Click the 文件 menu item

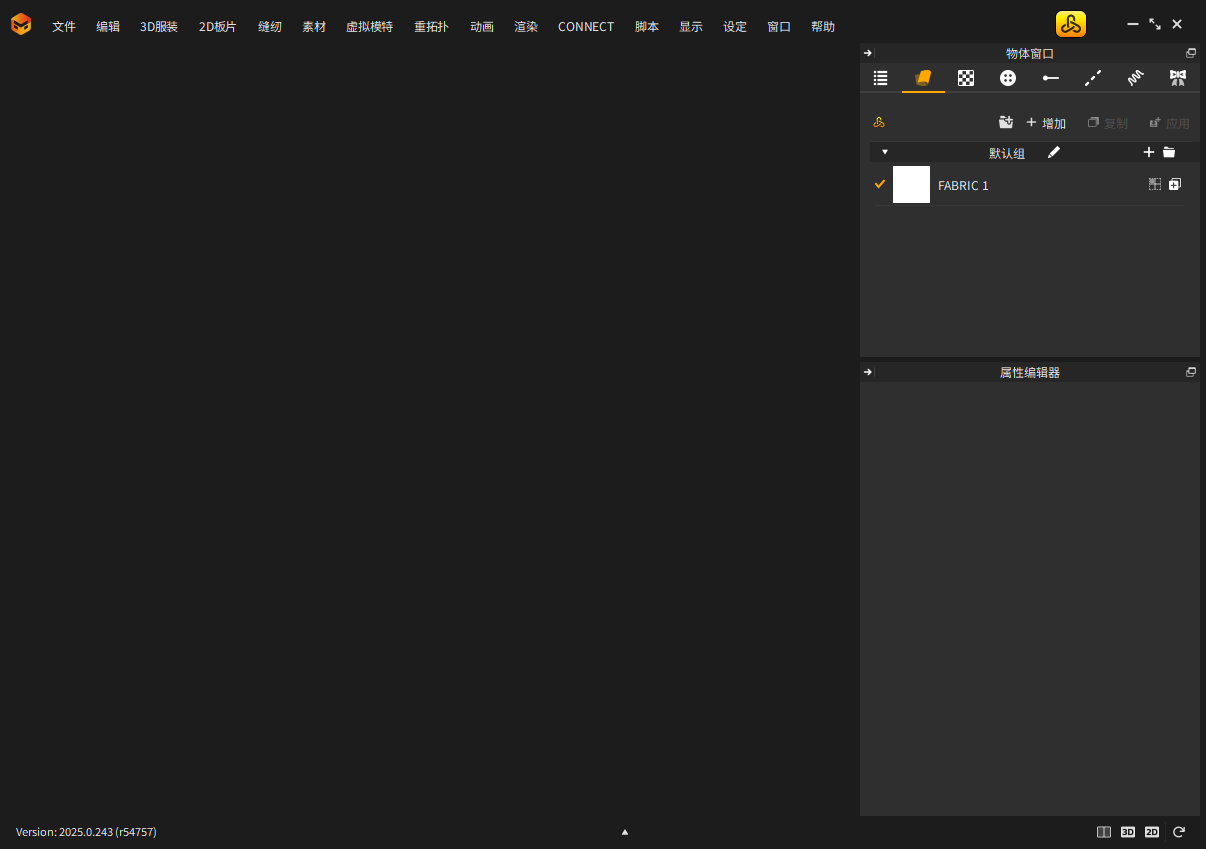point(64,27)
